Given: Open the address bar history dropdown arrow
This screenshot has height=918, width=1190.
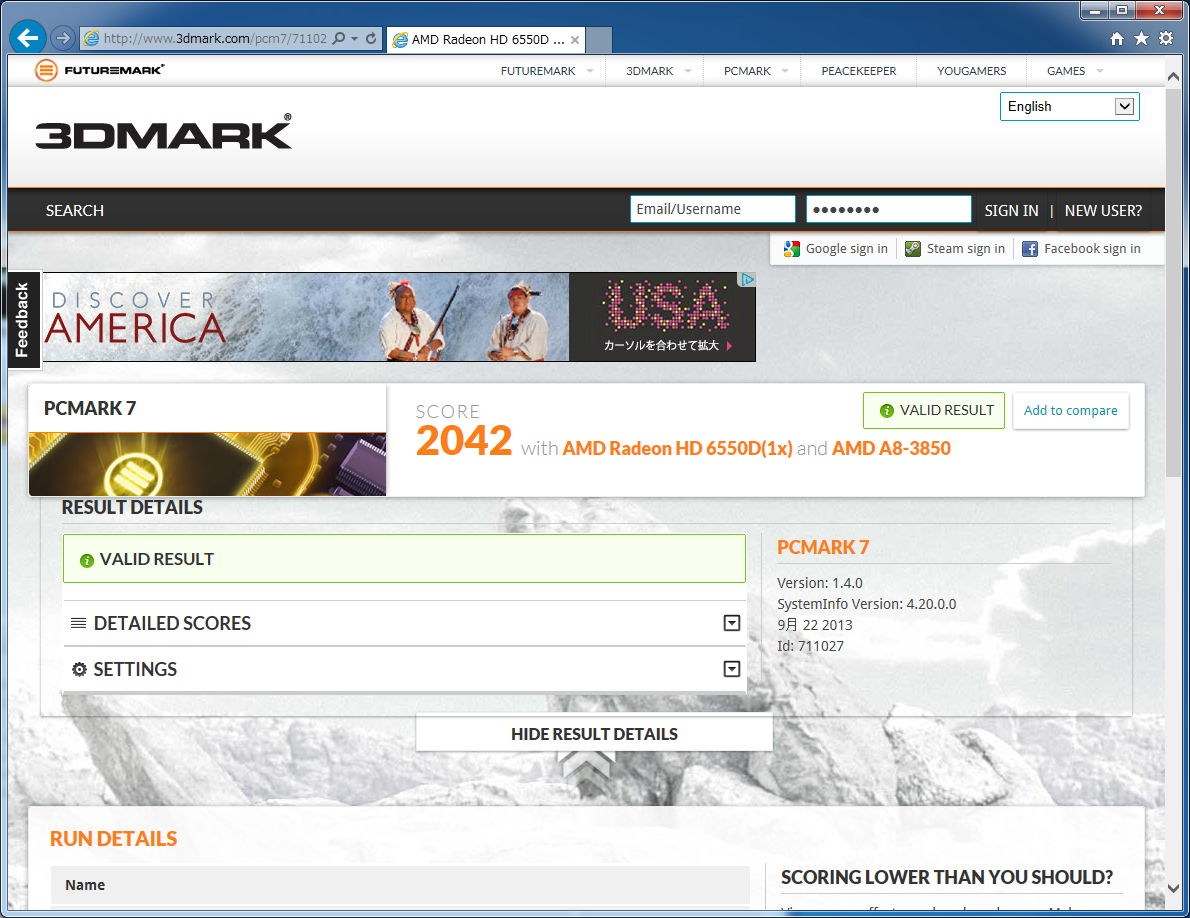Looking at the screenshot, I should [354, 38].
